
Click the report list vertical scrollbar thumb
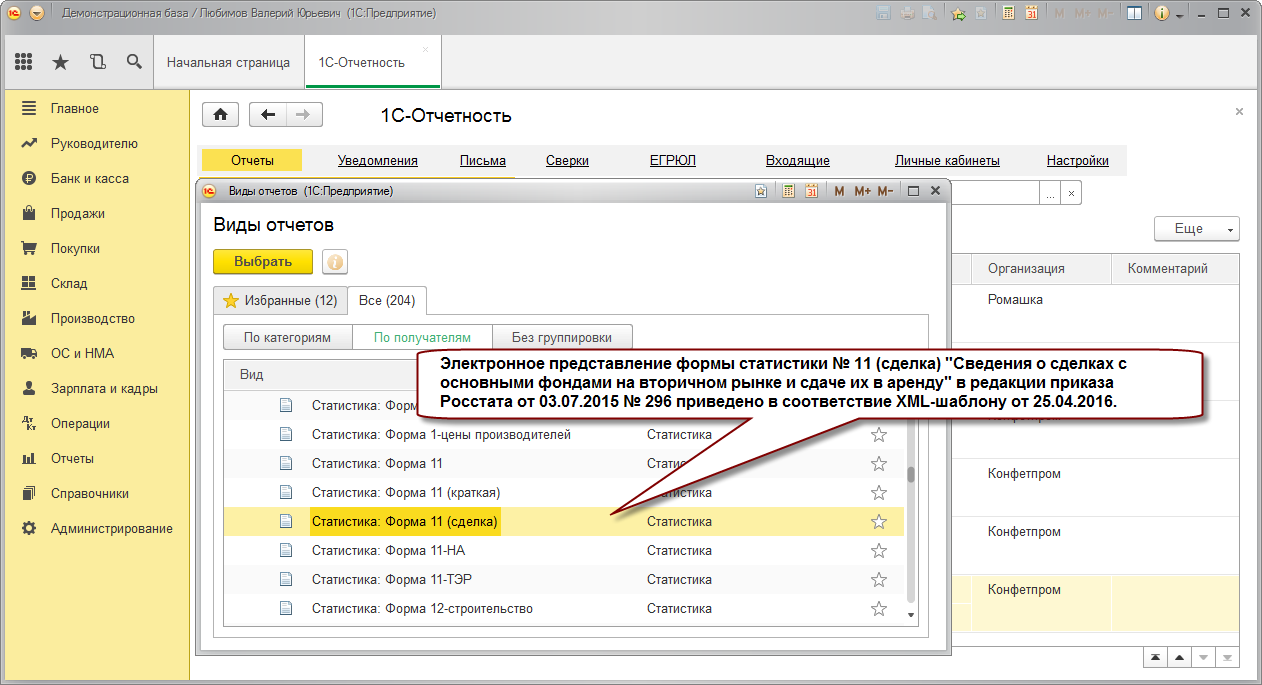(910, 474)
